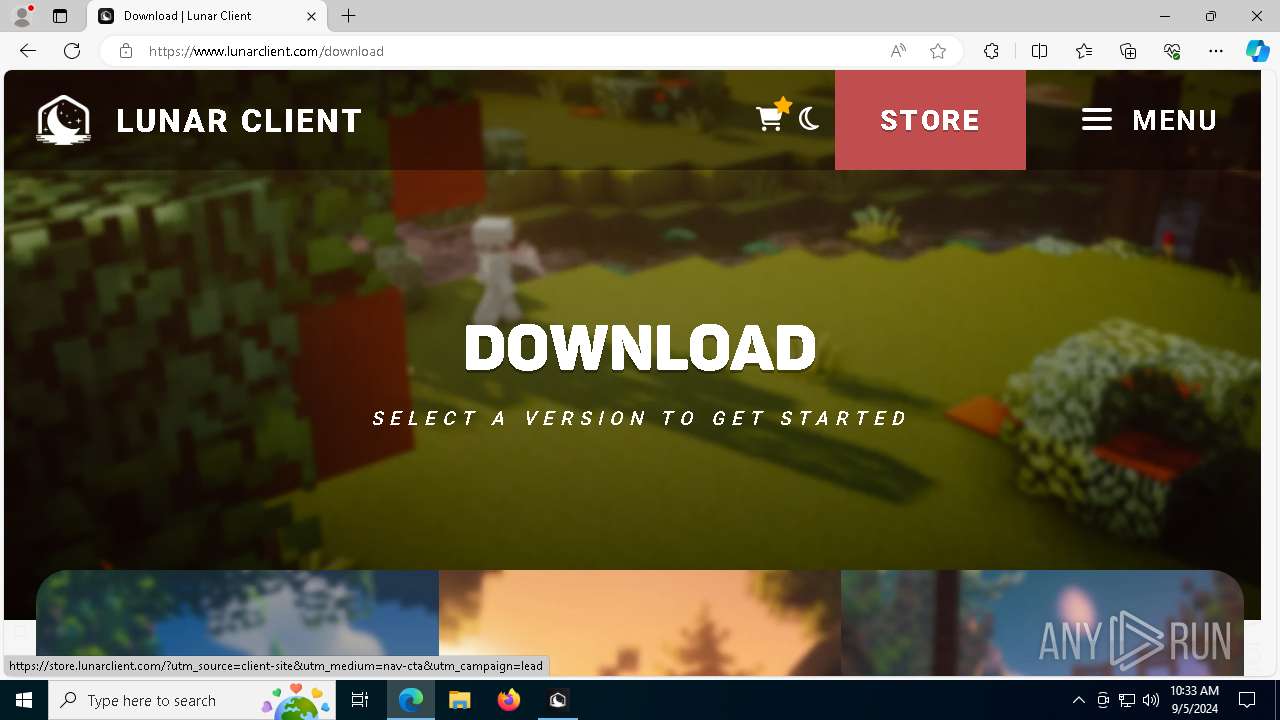Viewport: 1280px width, 720px height.
Task: Click the taskbar search box
Action: pyautogui.click(x=192, y=700)
